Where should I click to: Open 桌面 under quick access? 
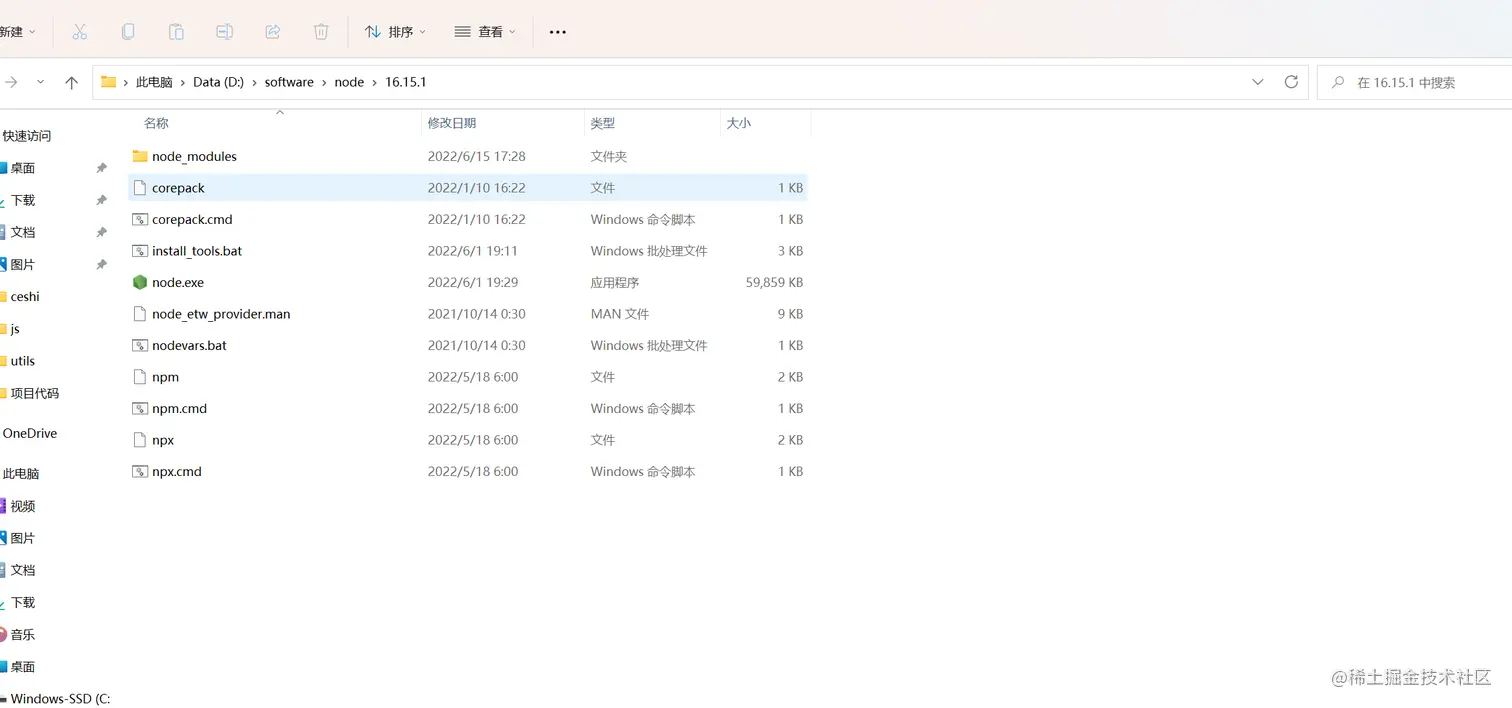[23, 168]
